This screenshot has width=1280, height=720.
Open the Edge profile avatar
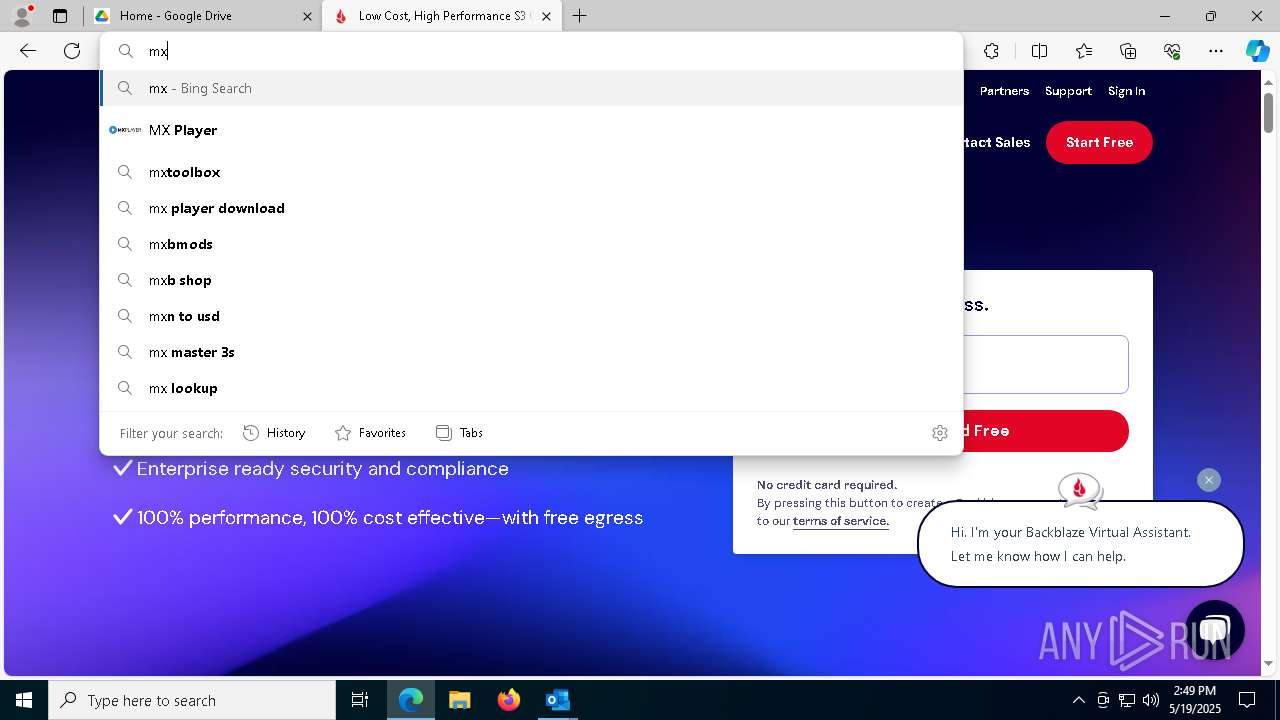pos(22,16)
